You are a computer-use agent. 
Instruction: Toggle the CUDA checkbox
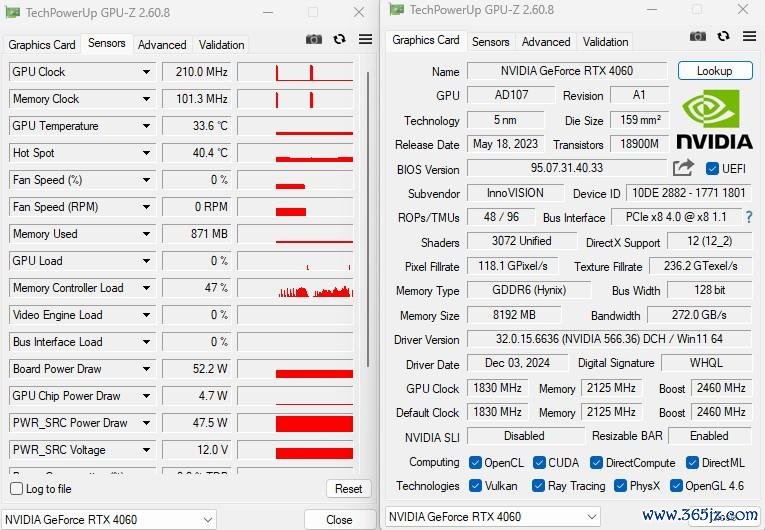[539, 462]
